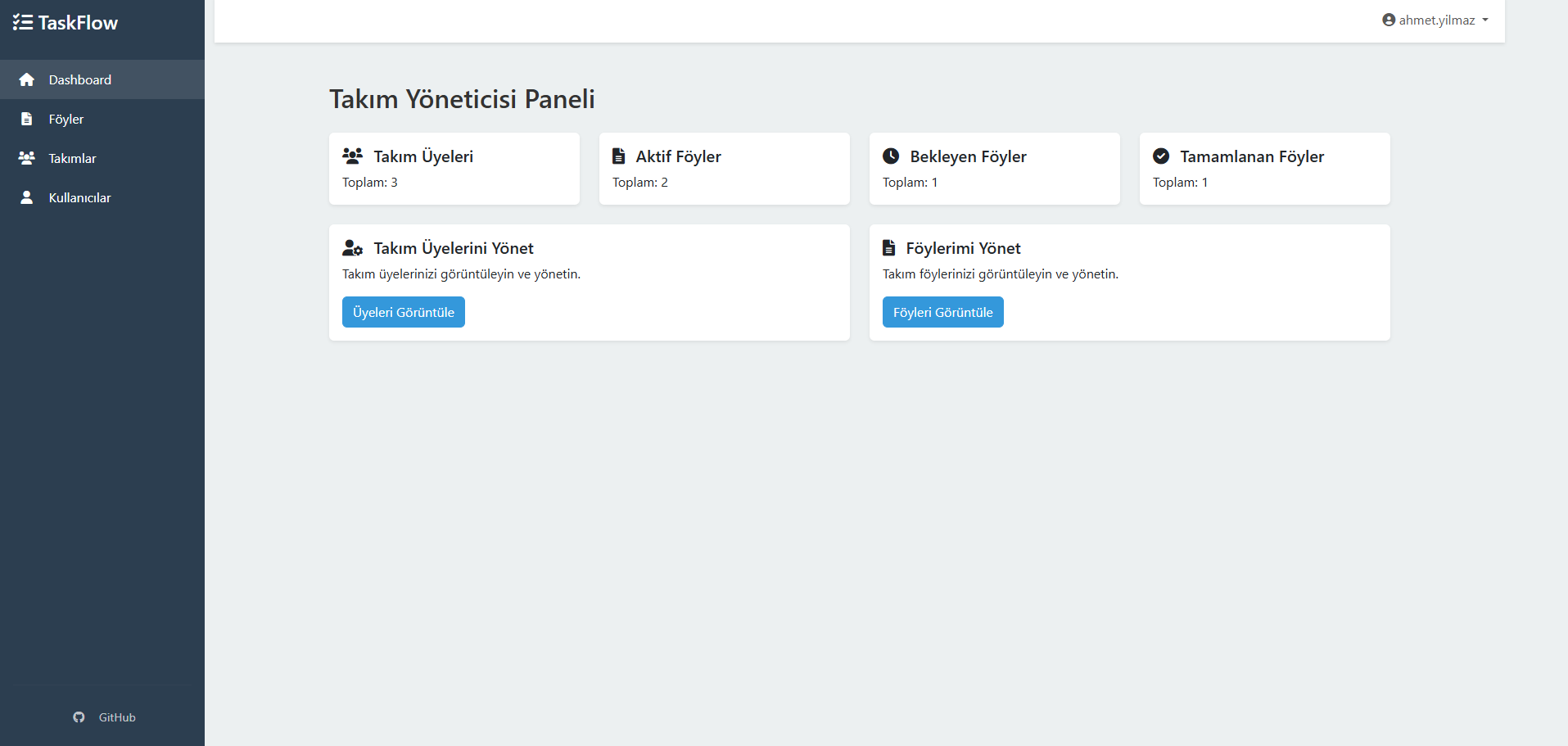Follow the GitHub link in sidebar footer
Viewport: 1568px width, 746px height.
coord(117,717)
